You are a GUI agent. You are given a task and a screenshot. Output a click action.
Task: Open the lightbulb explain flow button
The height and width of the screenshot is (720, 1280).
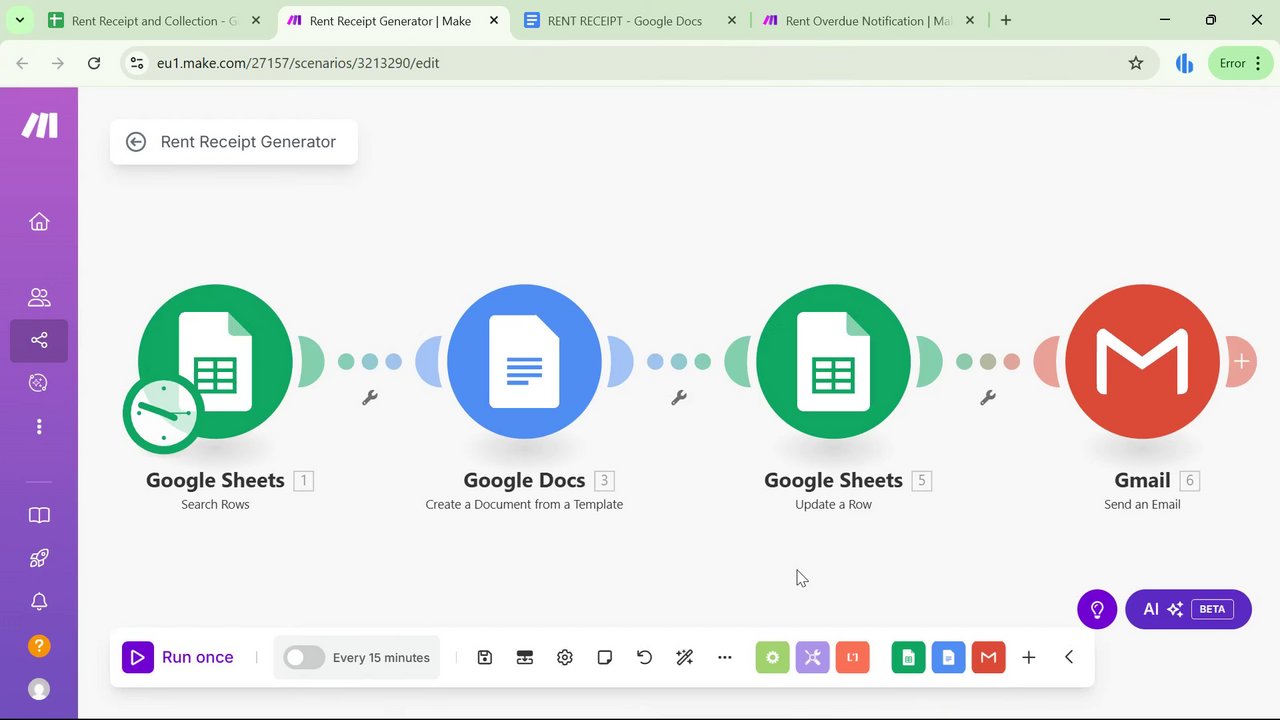tap(1097, 609)
